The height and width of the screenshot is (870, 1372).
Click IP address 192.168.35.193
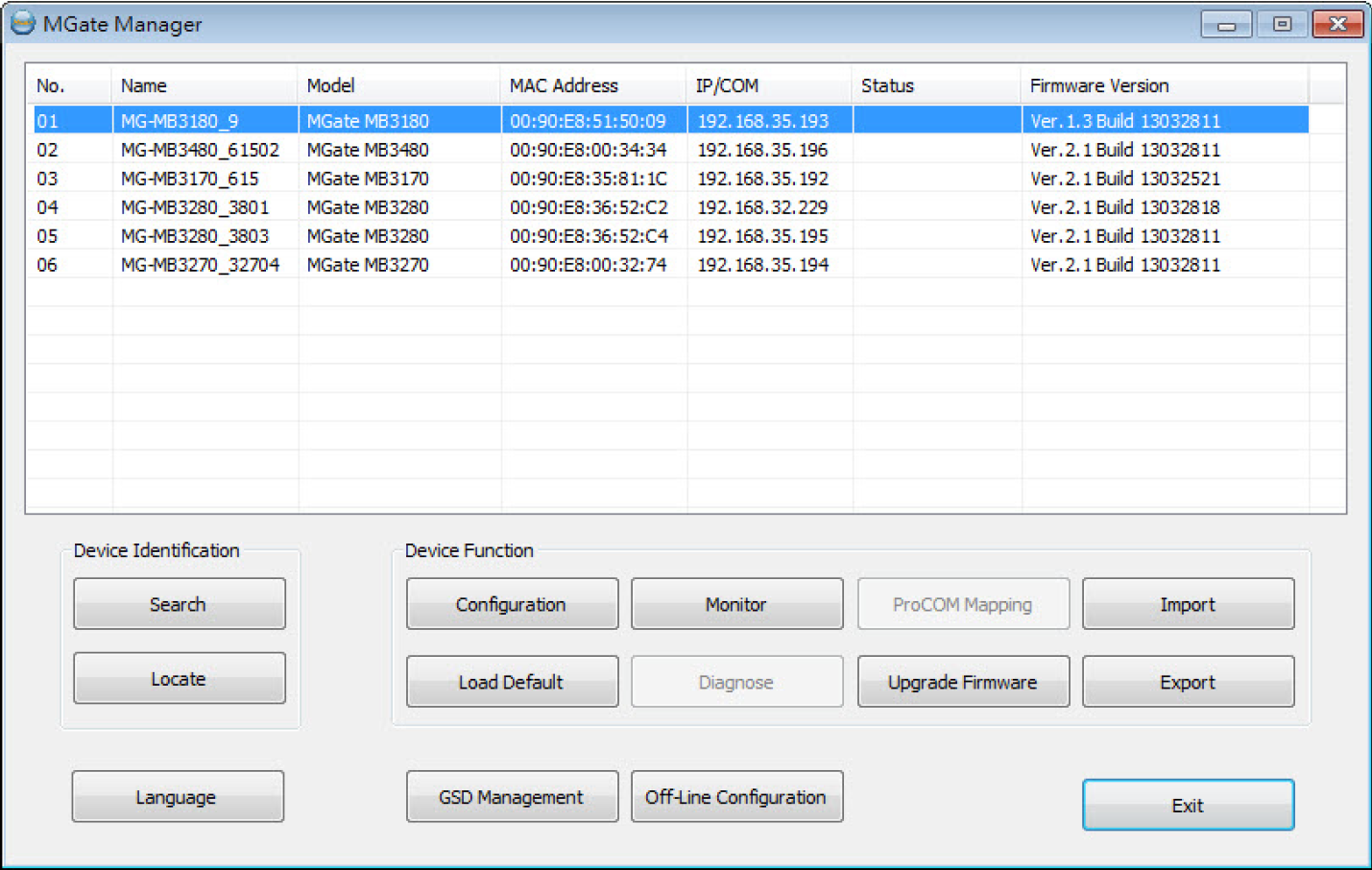tap(762, 121)
